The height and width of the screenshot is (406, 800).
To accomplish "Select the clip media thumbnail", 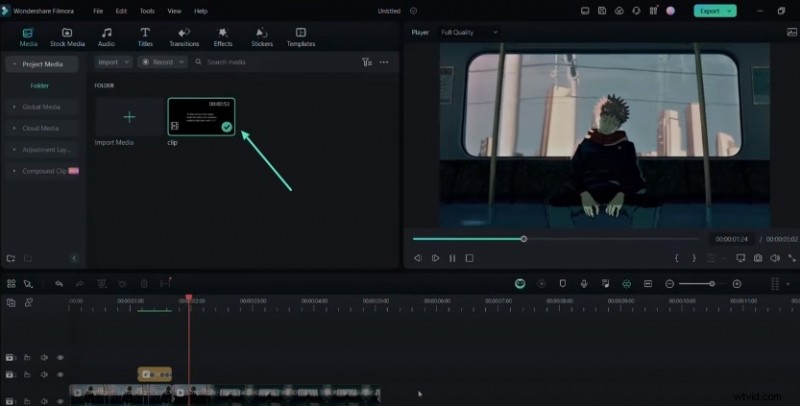I will coord(202,117).
